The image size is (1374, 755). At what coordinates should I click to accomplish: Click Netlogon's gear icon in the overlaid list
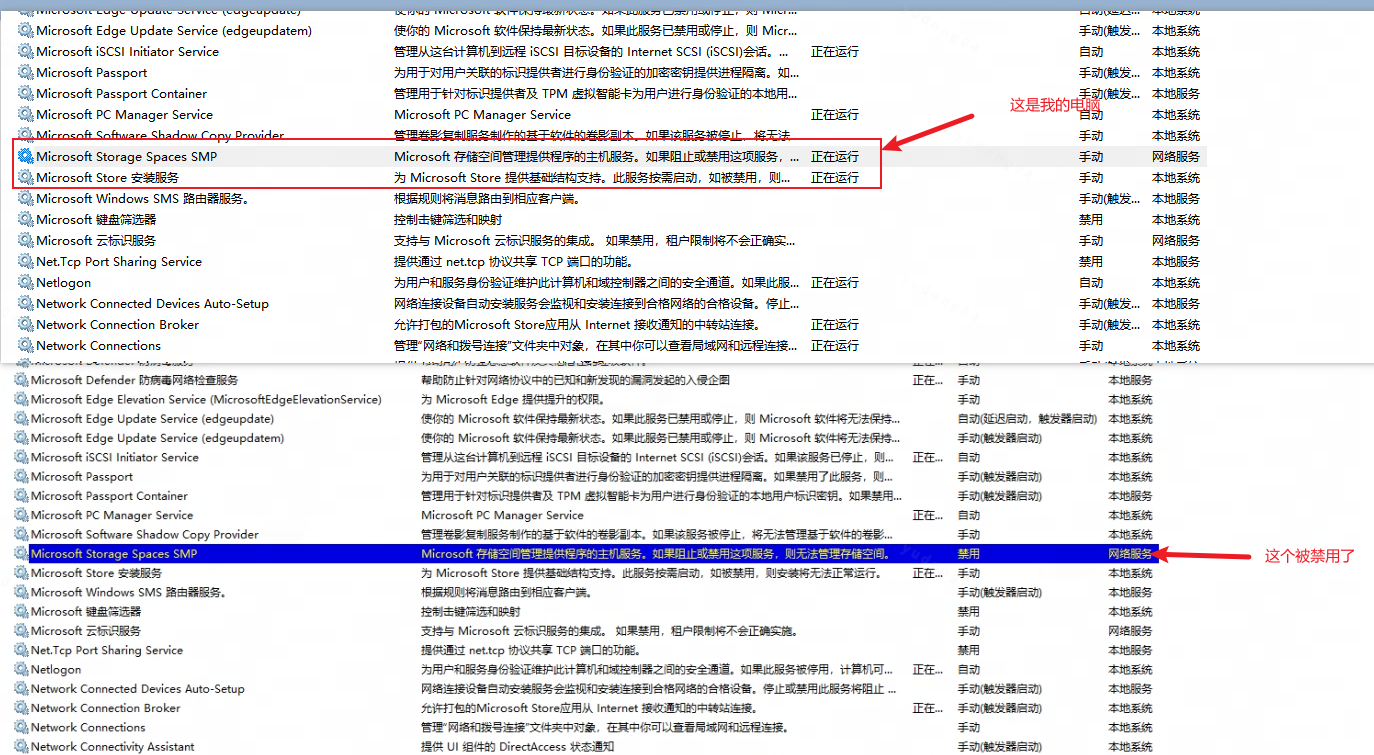[26, 282]
